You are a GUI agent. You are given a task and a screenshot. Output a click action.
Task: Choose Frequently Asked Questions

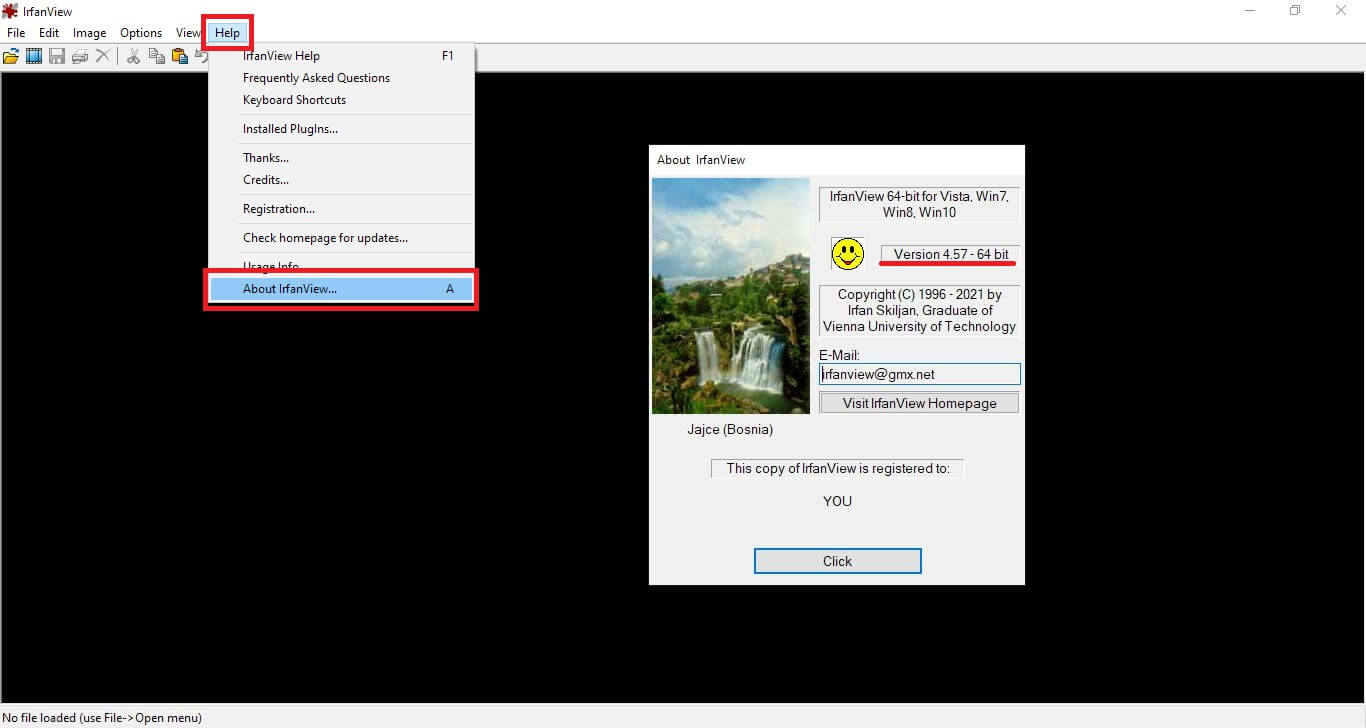(341, 78)
